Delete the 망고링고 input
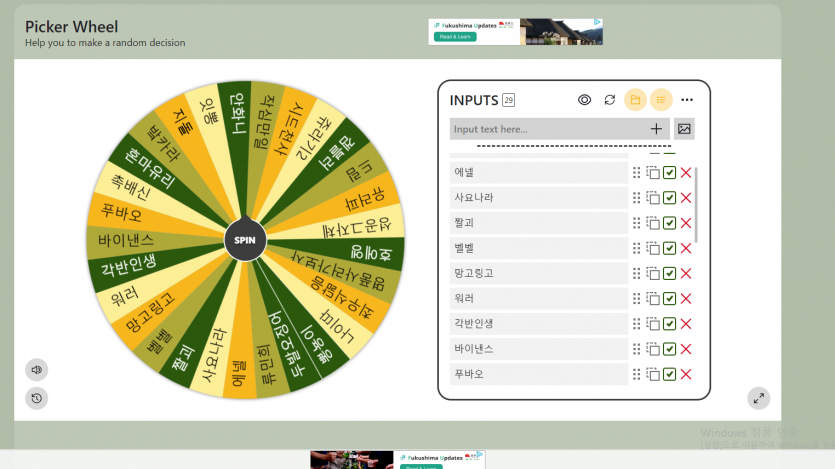 (686, 273)
